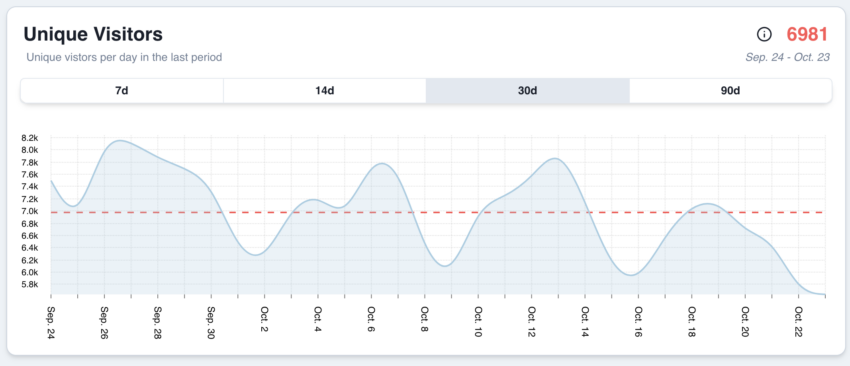The image size is (850, 366).
Task: Click the red dashed average line
Action: click(x=438, y=212)
